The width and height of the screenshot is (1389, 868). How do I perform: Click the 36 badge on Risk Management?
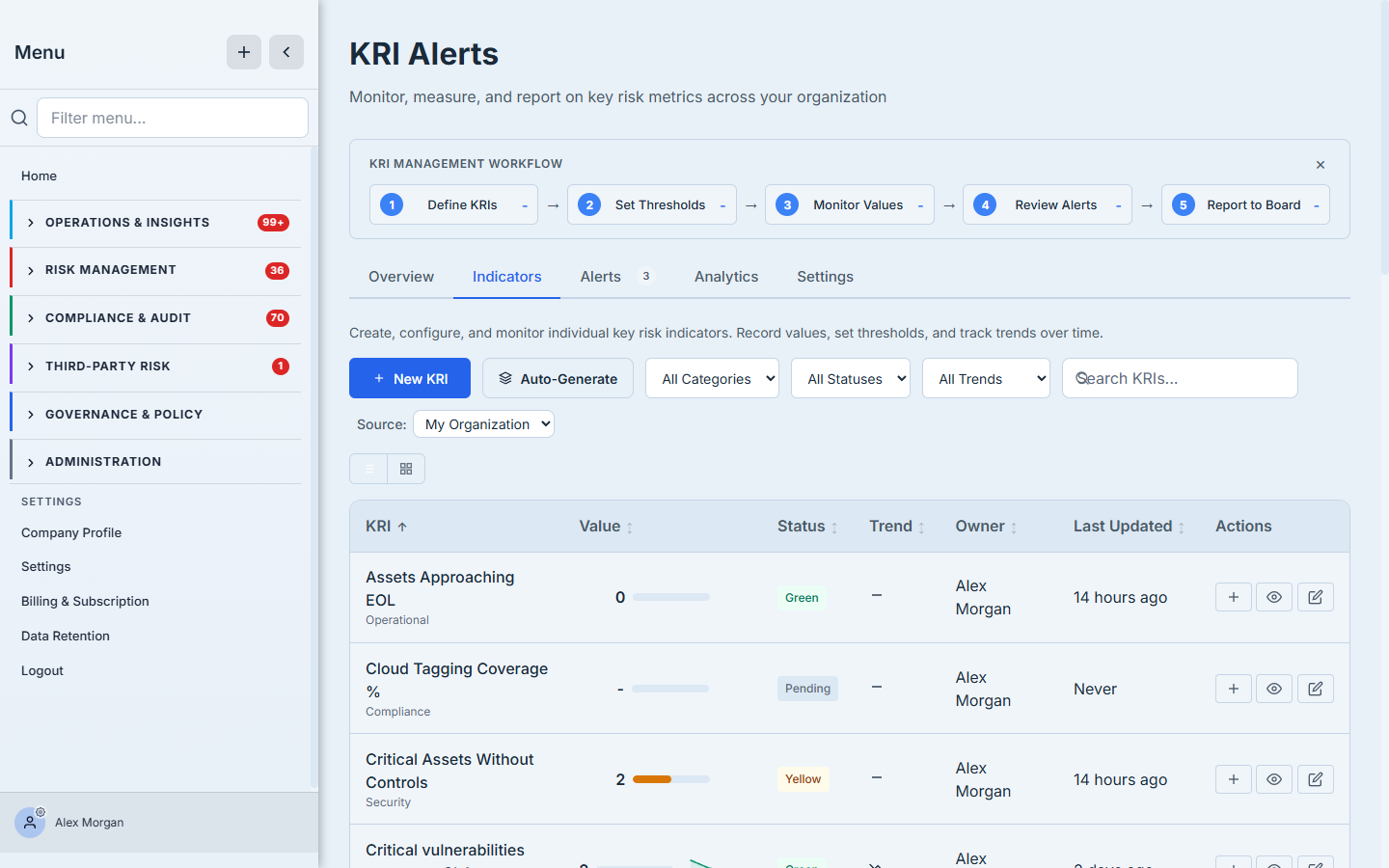[277, 271]
